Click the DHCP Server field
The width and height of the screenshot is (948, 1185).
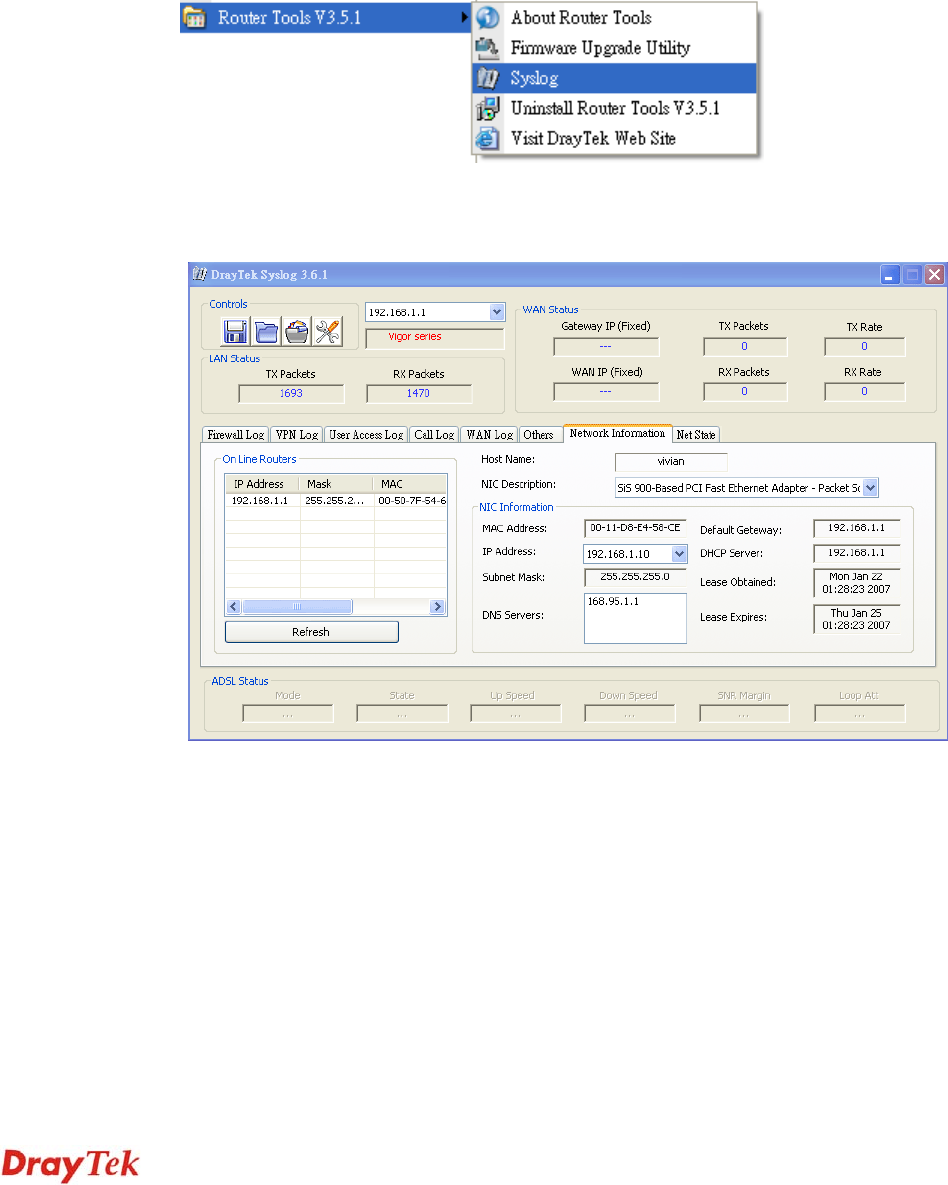tap(857, 552)
